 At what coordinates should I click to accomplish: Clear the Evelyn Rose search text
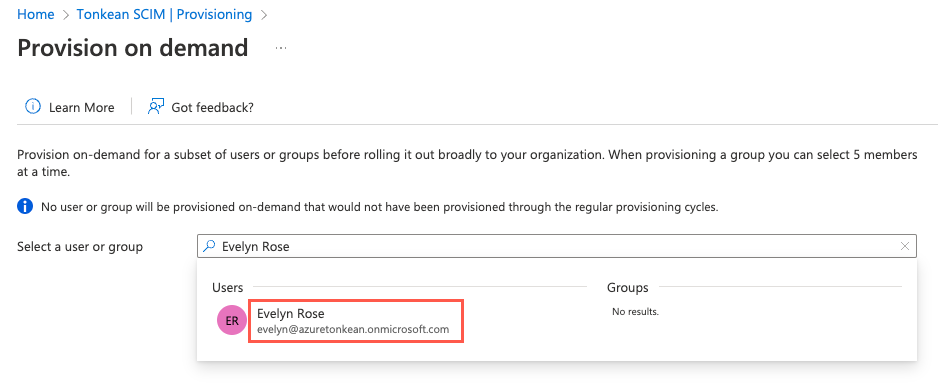904,246
